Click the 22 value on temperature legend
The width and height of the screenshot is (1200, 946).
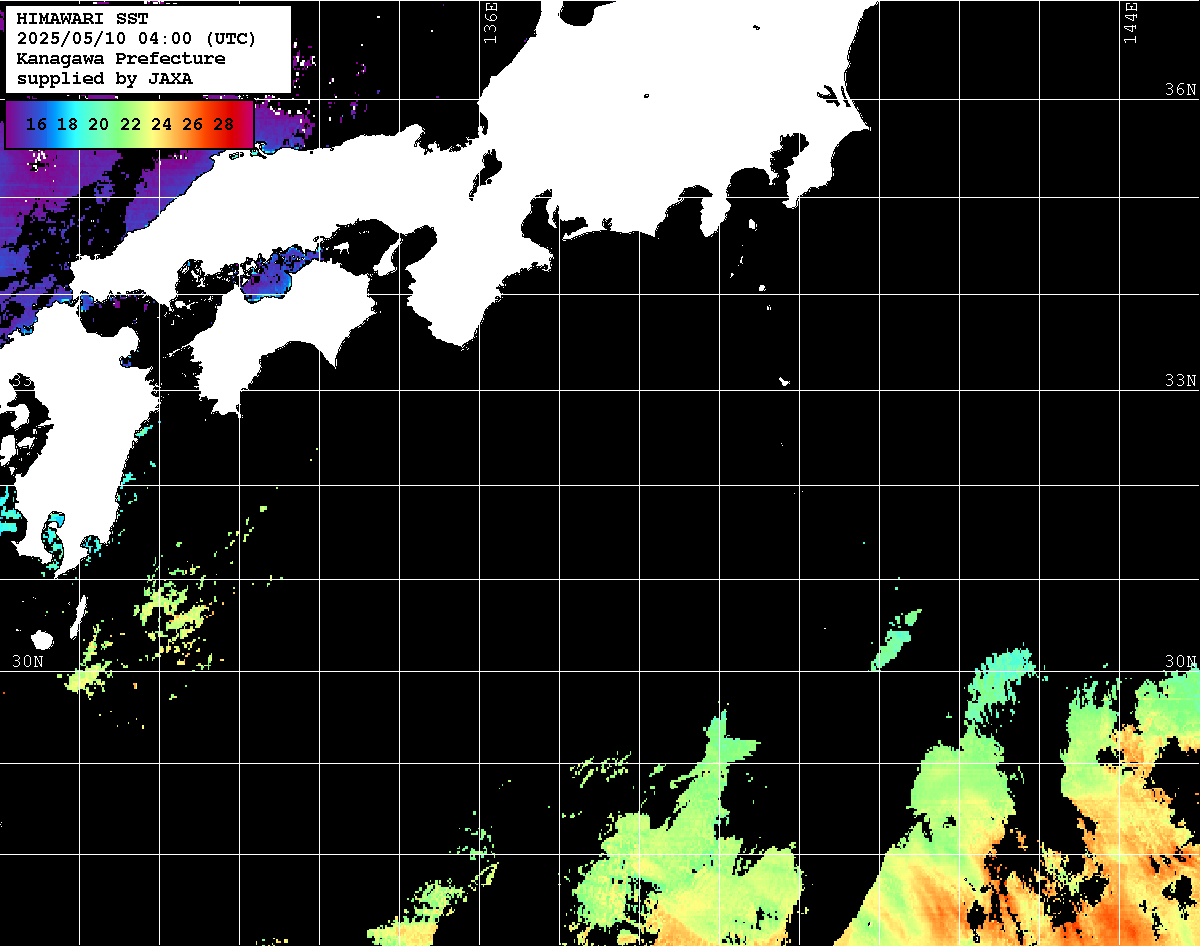coord(130,125)
